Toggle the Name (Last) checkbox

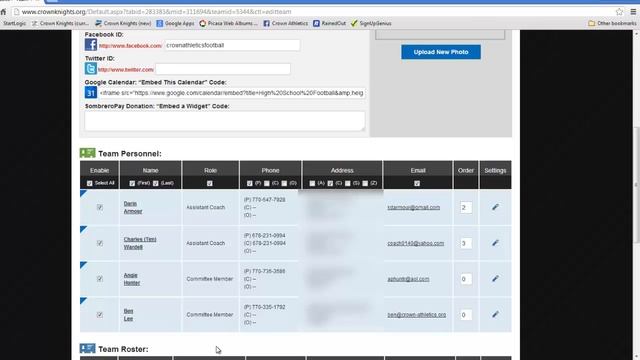[x=156, y=183]
